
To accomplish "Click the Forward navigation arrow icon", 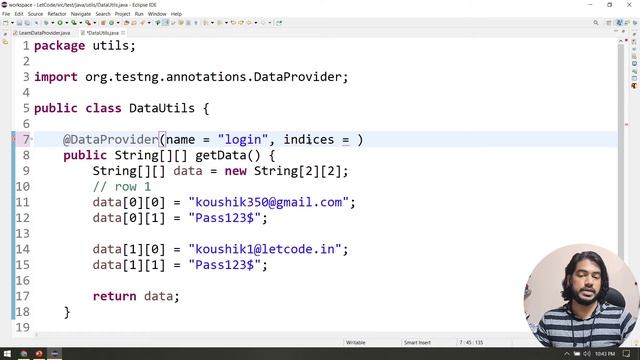I will click(263, 23).
